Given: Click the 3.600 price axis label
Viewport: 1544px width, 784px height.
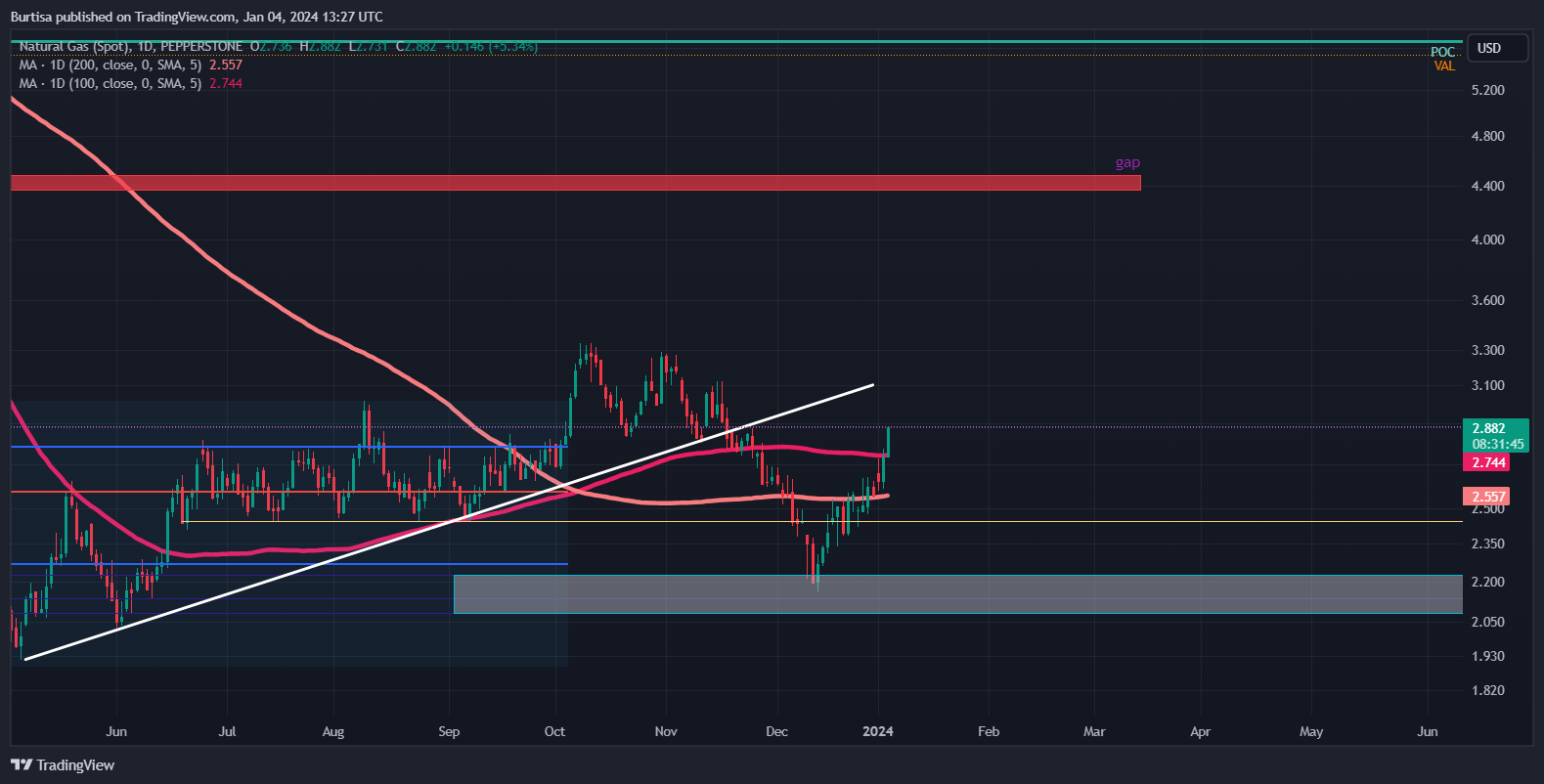Looking at the screenshot, I should [x=1487, y=300].
